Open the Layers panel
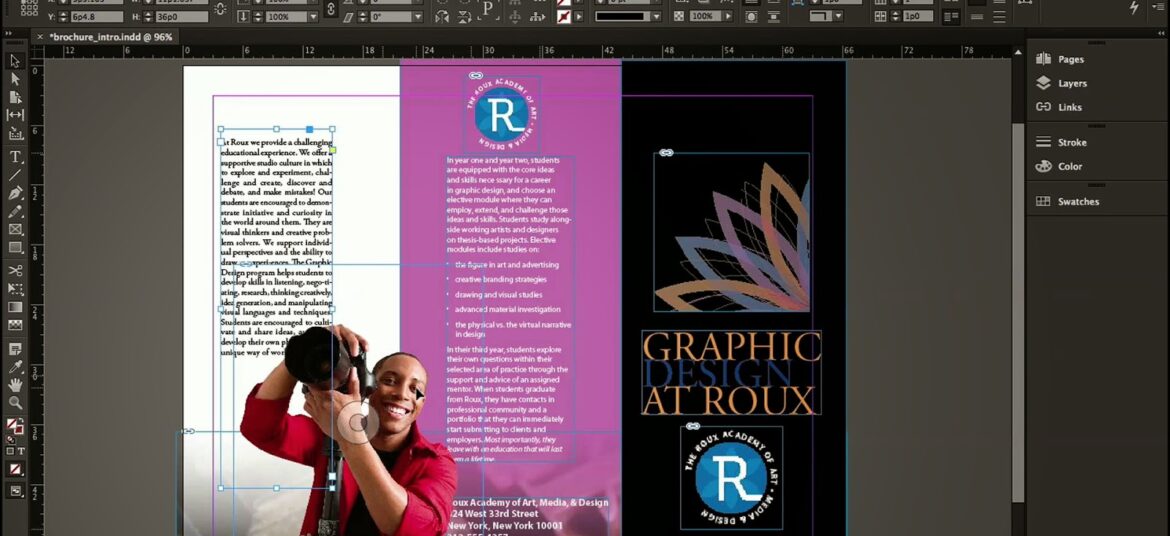1170x536 pixels. [1072, 84]
